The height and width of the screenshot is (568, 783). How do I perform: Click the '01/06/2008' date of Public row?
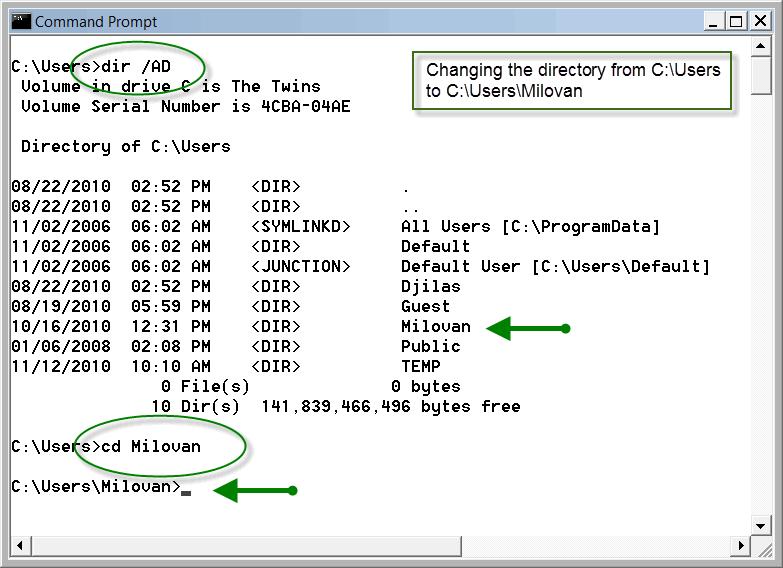pos(61,346)
